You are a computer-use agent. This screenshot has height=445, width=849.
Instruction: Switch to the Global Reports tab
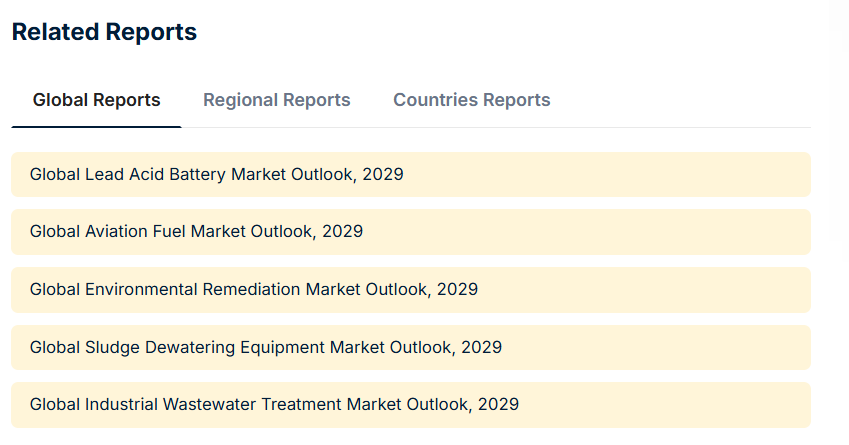click(96, 100)
